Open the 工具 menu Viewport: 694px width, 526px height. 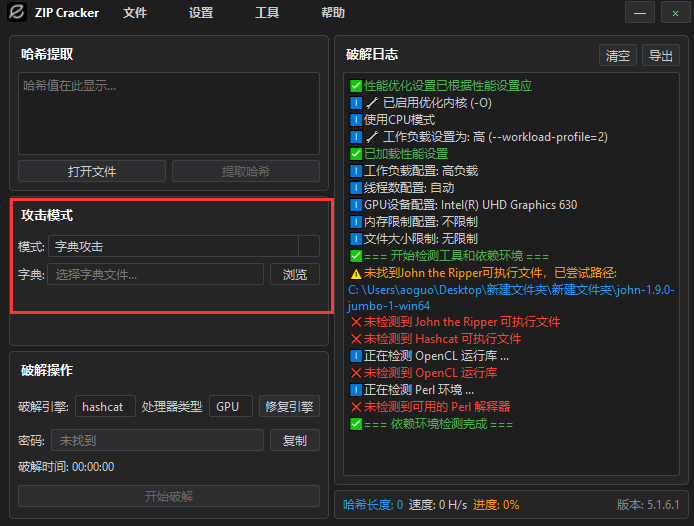tap(267, 14)
